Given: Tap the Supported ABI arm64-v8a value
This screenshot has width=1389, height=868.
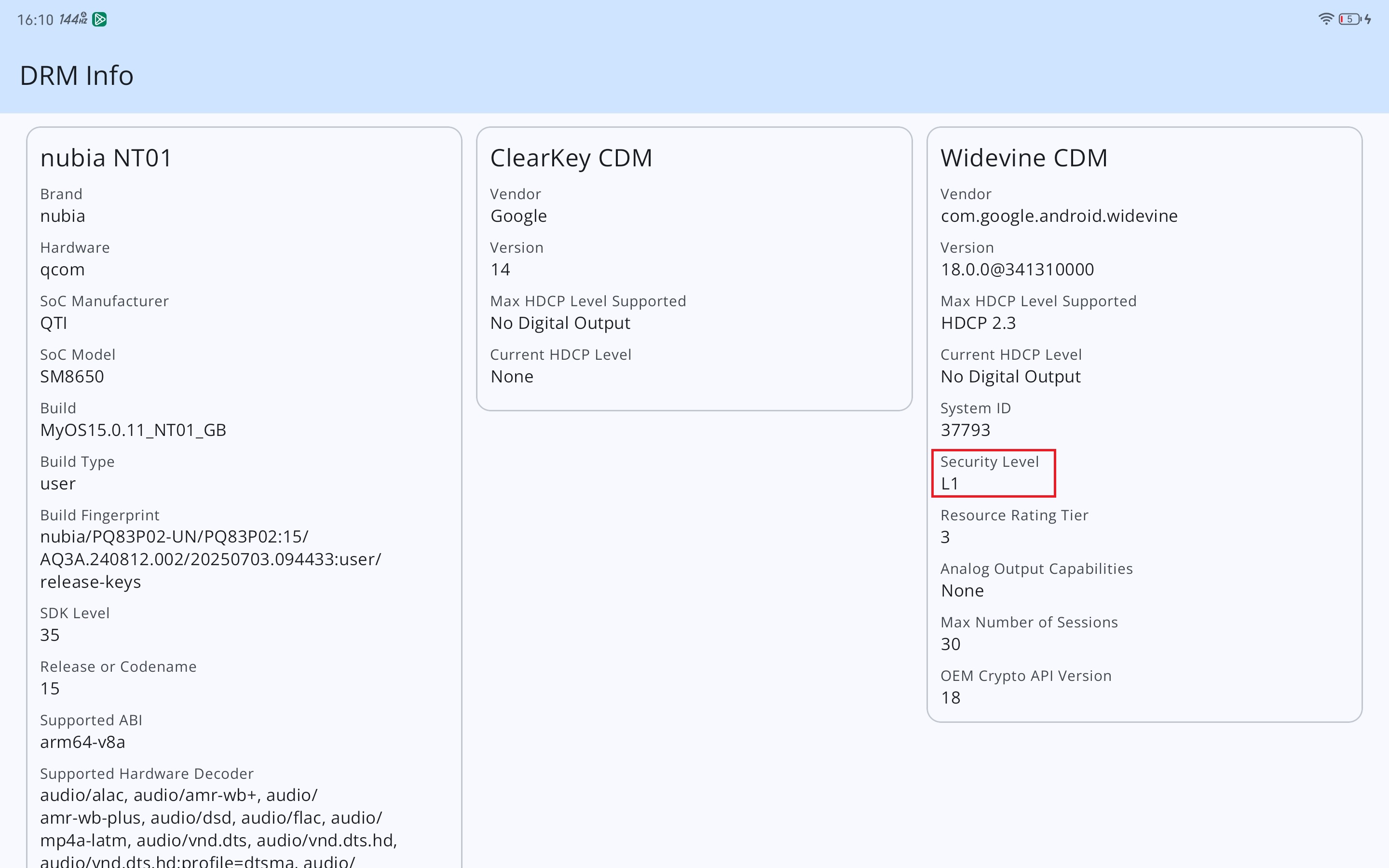Looking at the screenshot, I should 82,742.
